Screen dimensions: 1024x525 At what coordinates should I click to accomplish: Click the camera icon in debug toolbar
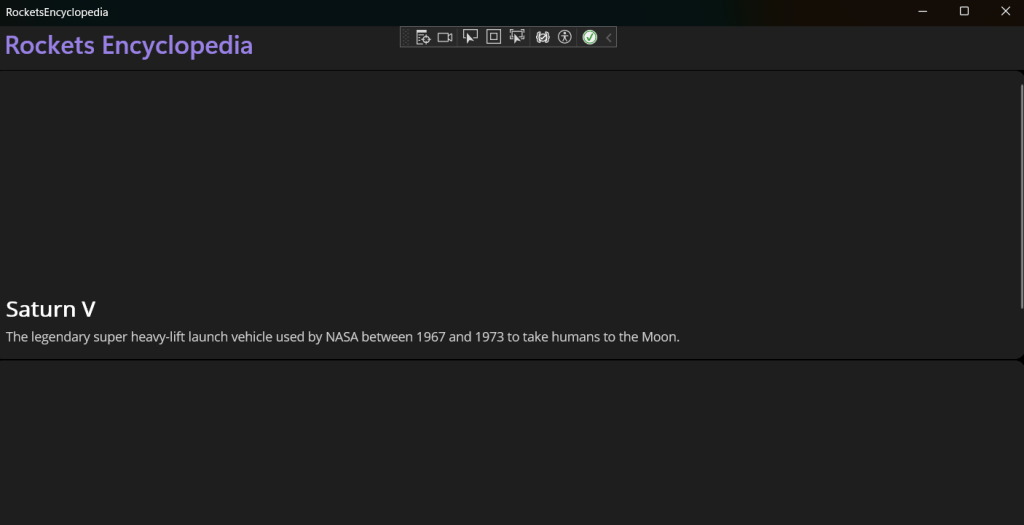click(445, 37)
